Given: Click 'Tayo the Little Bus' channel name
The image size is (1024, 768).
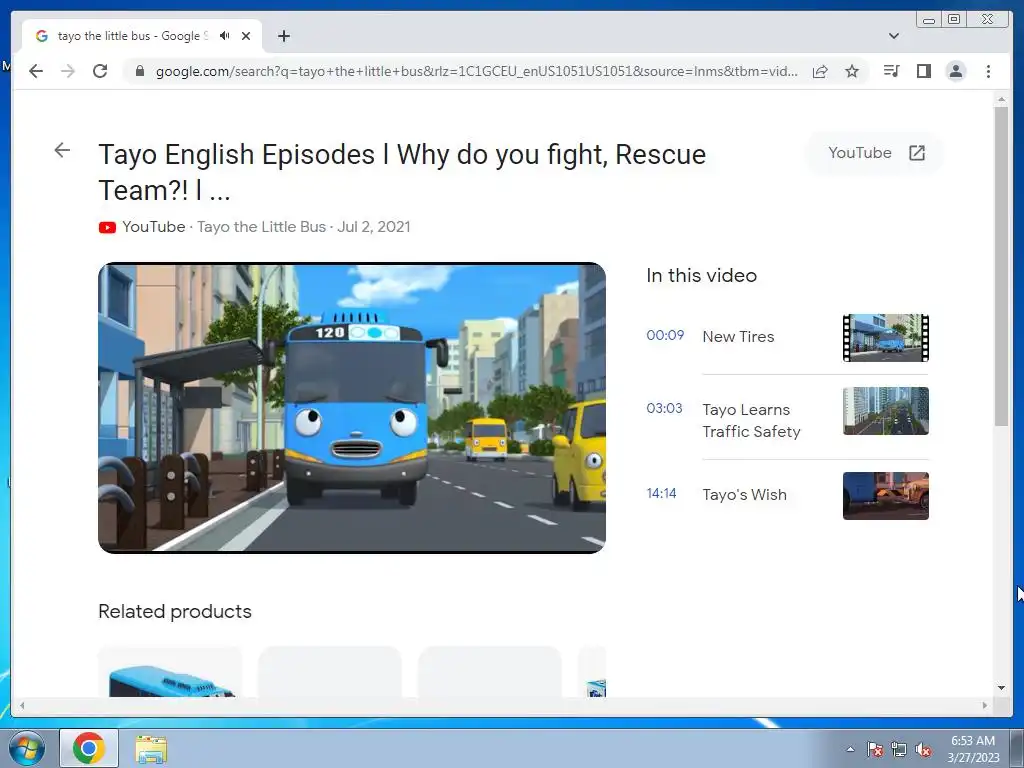Looking at the screenshot, I should coord(261,227).
